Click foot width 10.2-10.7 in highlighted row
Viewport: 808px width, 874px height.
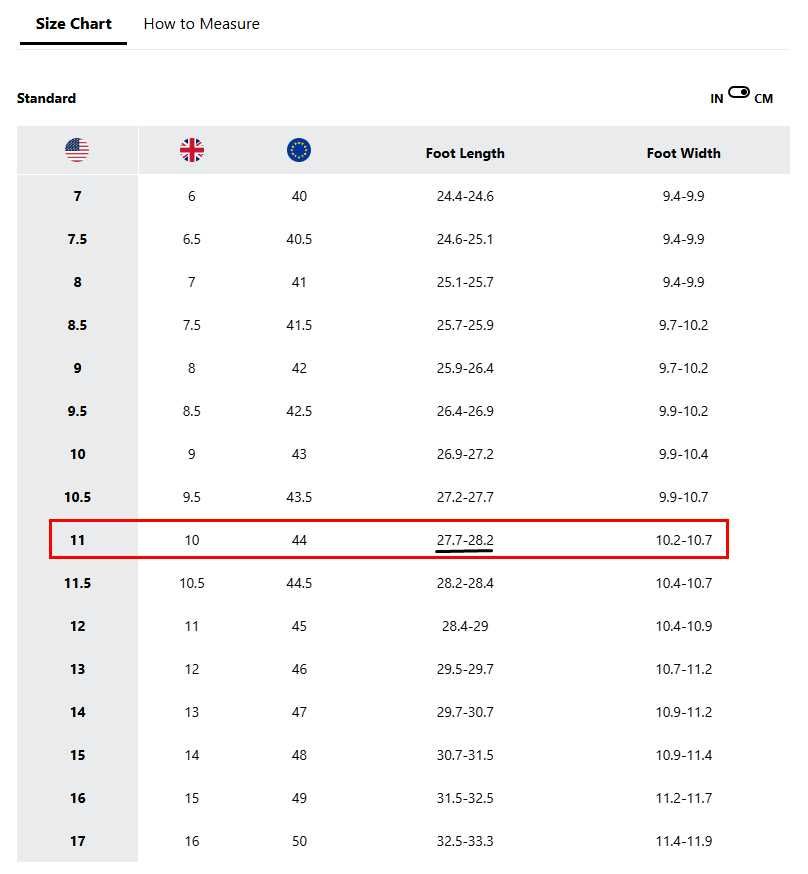[683, 540]
